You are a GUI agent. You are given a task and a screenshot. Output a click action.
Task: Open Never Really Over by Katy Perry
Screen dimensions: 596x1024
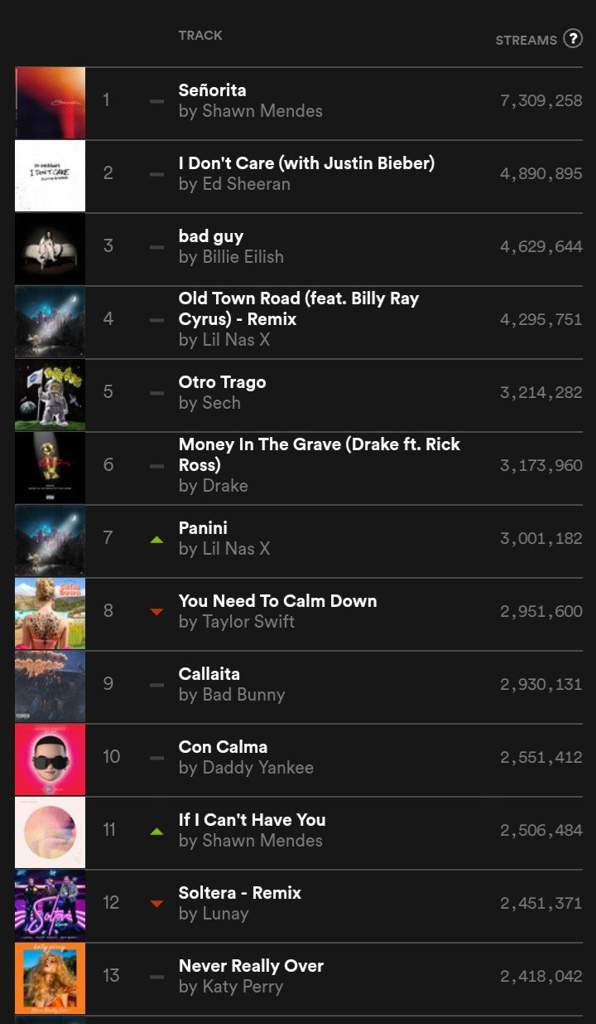click(251, 965)
